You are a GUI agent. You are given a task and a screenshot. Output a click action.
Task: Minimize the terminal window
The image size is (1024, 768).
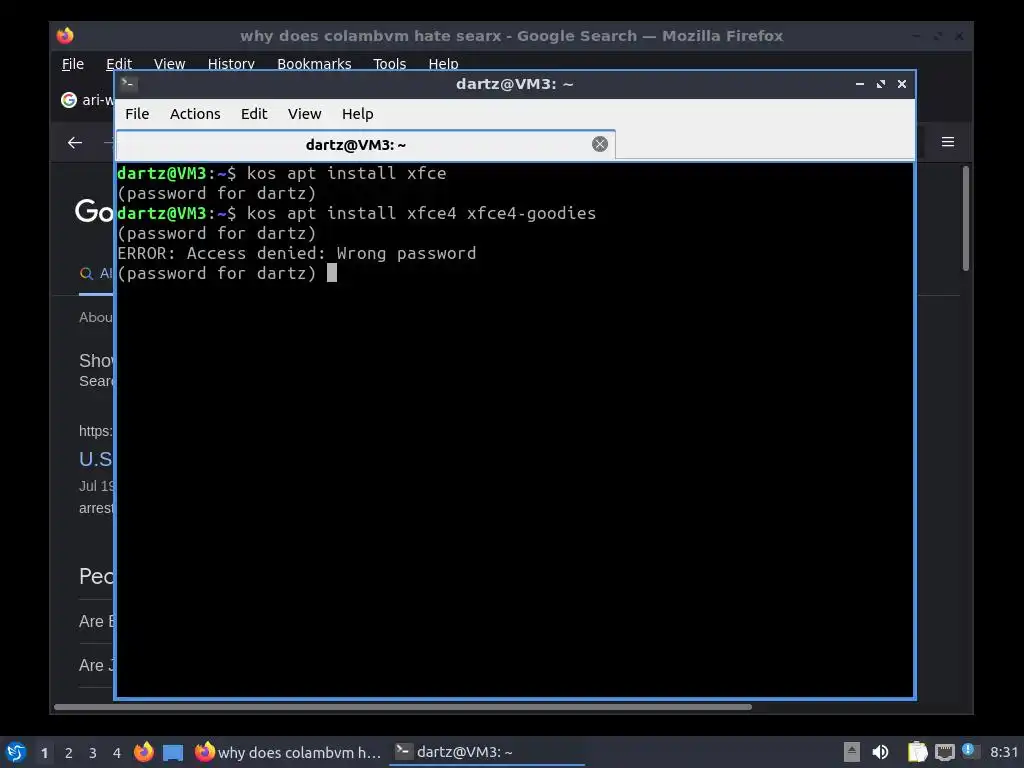(x=859, y=84)
